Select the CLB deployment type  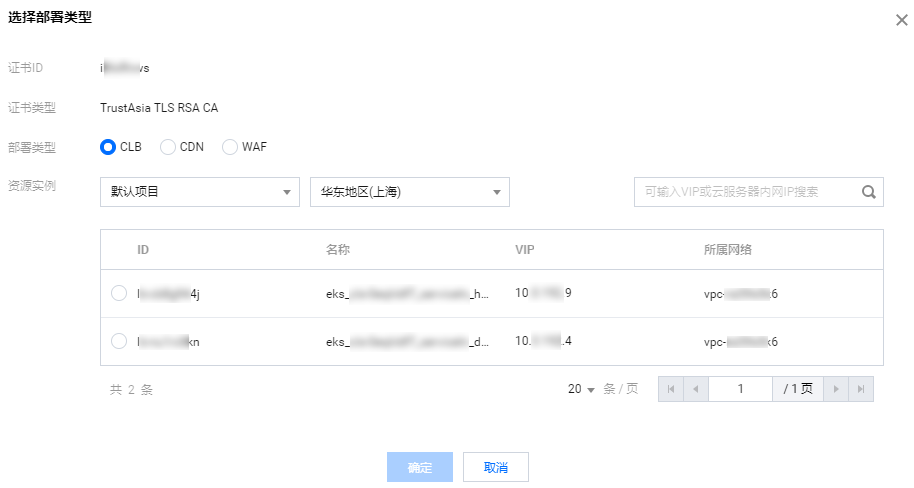pyautogui.click(x=109, y=147)
